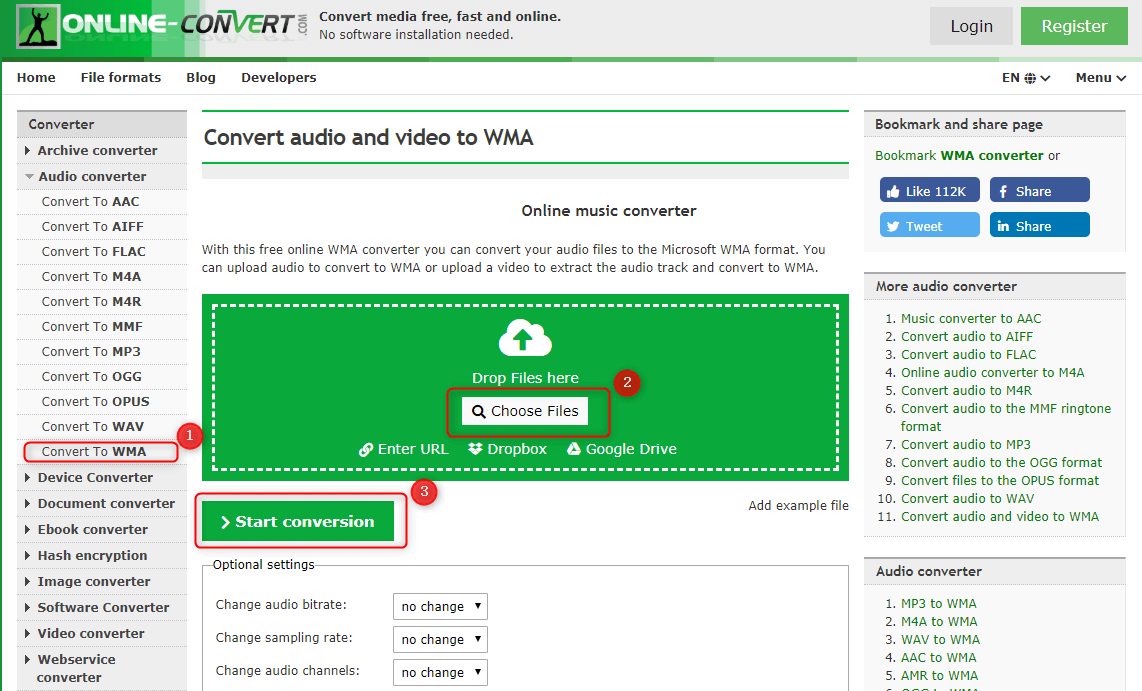This screenshot has height=691, width=1142.
Task: Select Convert To AAC
Action: coord(90,202)
